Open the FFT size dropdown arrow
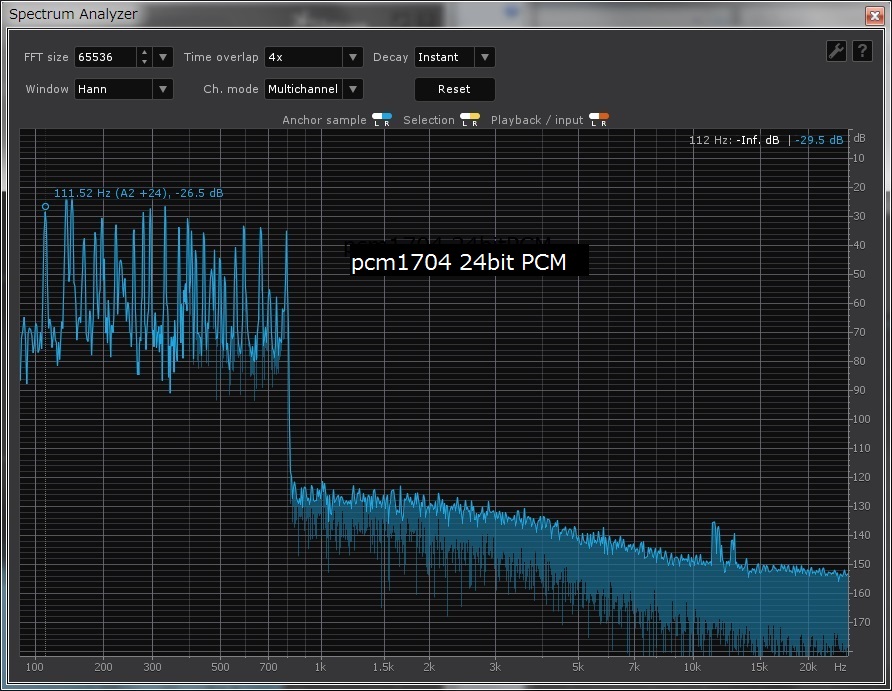Image resolution: width=892 pixels, height=691 pixels. (x=163, y=57)
